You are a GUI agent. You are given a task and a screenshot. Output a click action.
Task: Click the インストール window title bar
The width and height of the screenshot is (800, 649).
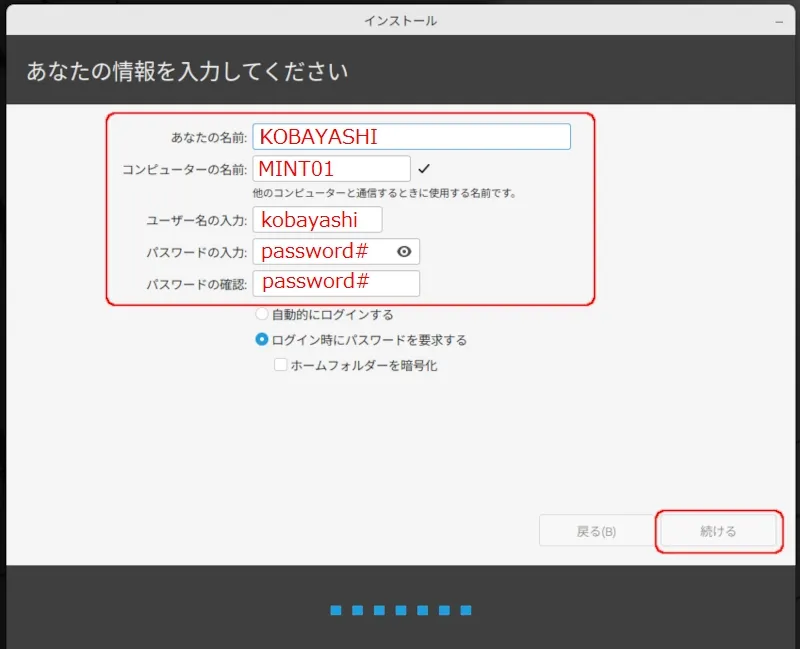click(x=400, y=20)
